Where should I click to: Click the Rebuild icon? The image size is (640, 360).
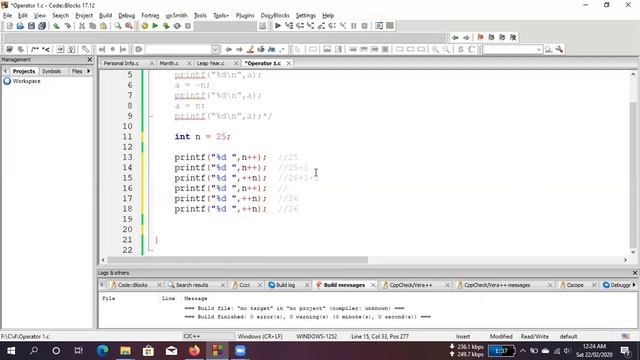point(177,26)
